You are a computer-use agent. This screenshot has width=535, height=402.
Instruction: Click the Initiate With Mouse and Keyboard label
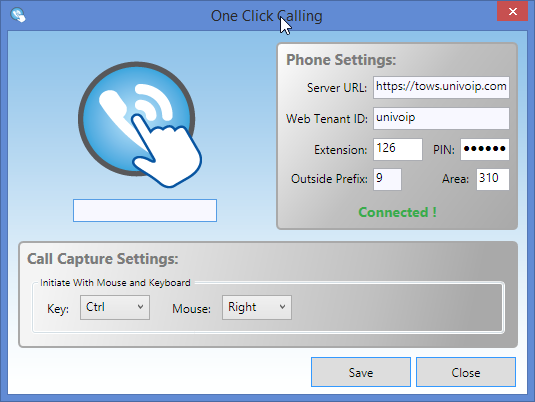coord(115,283)
